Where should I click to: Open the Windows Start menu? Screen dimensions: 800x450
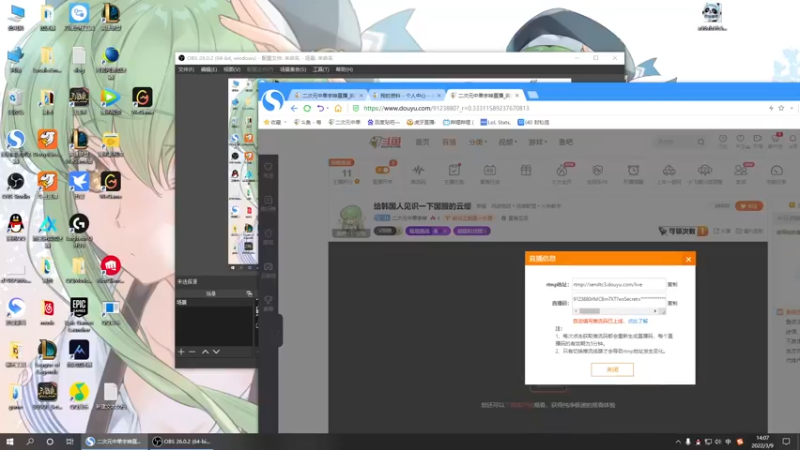[10, 442]
